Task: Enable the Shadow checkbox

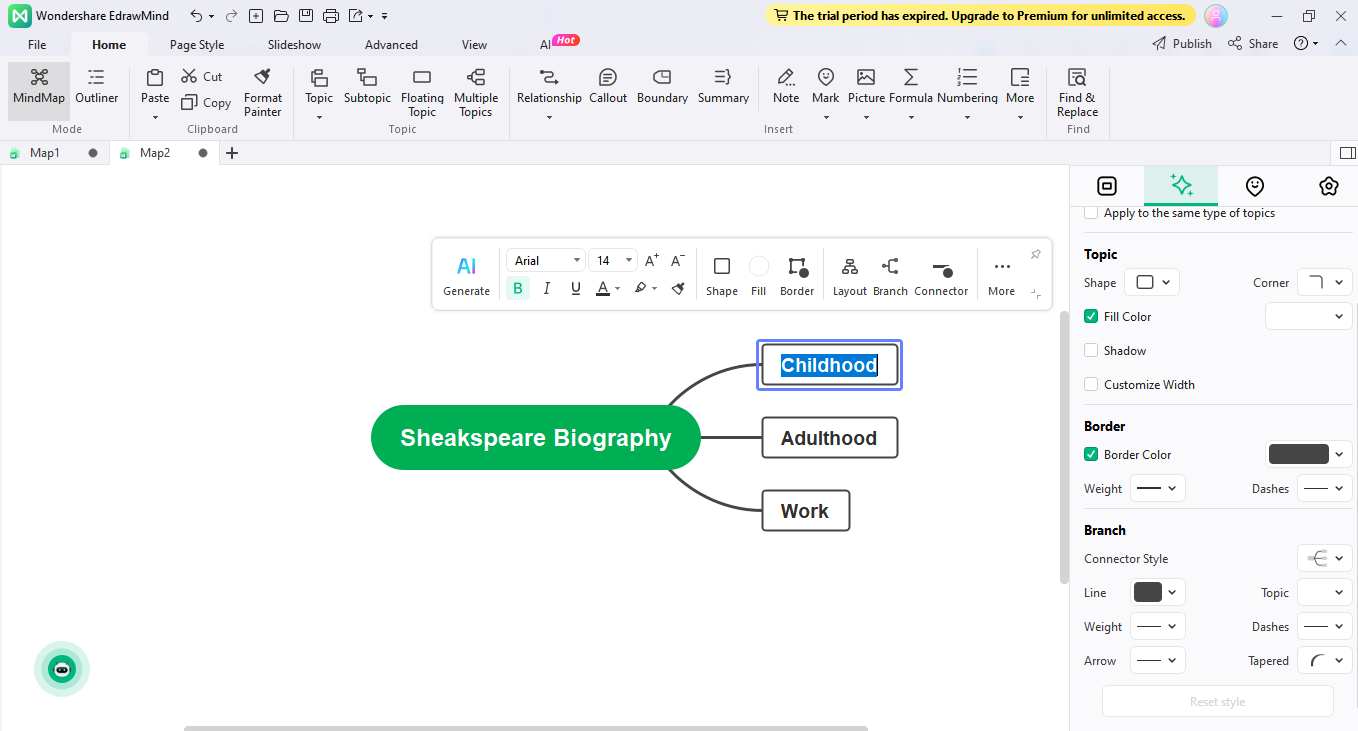Action: (x=1092, y=351)
